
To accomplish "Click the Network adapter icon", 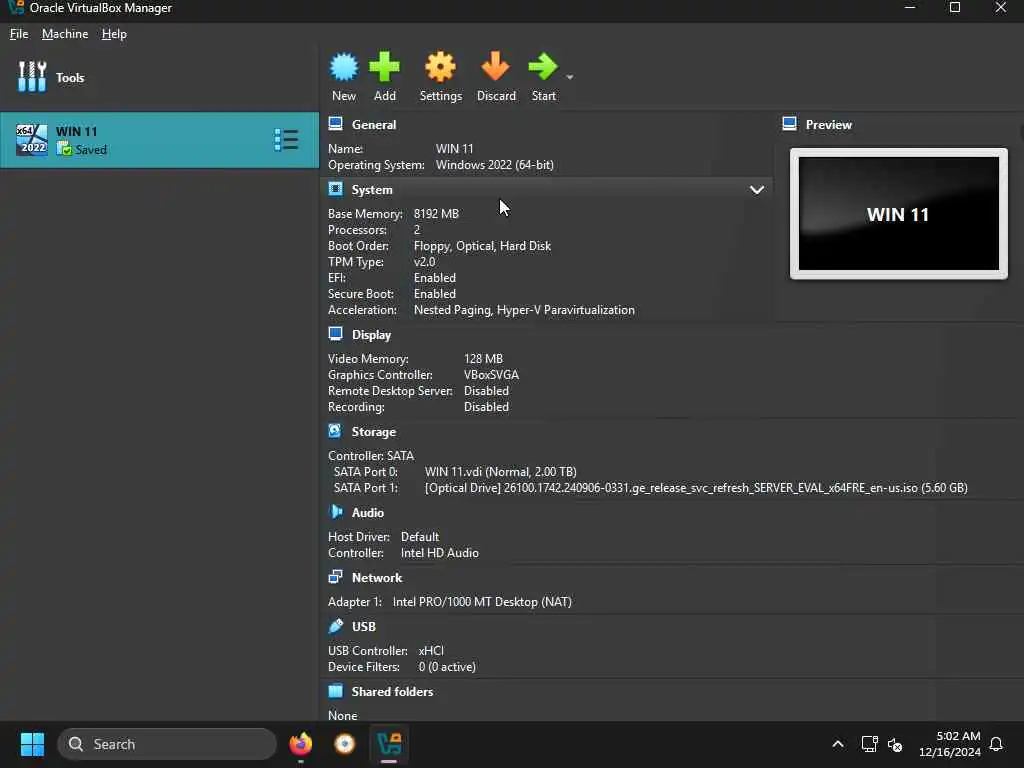I will [x=336, y=577].
